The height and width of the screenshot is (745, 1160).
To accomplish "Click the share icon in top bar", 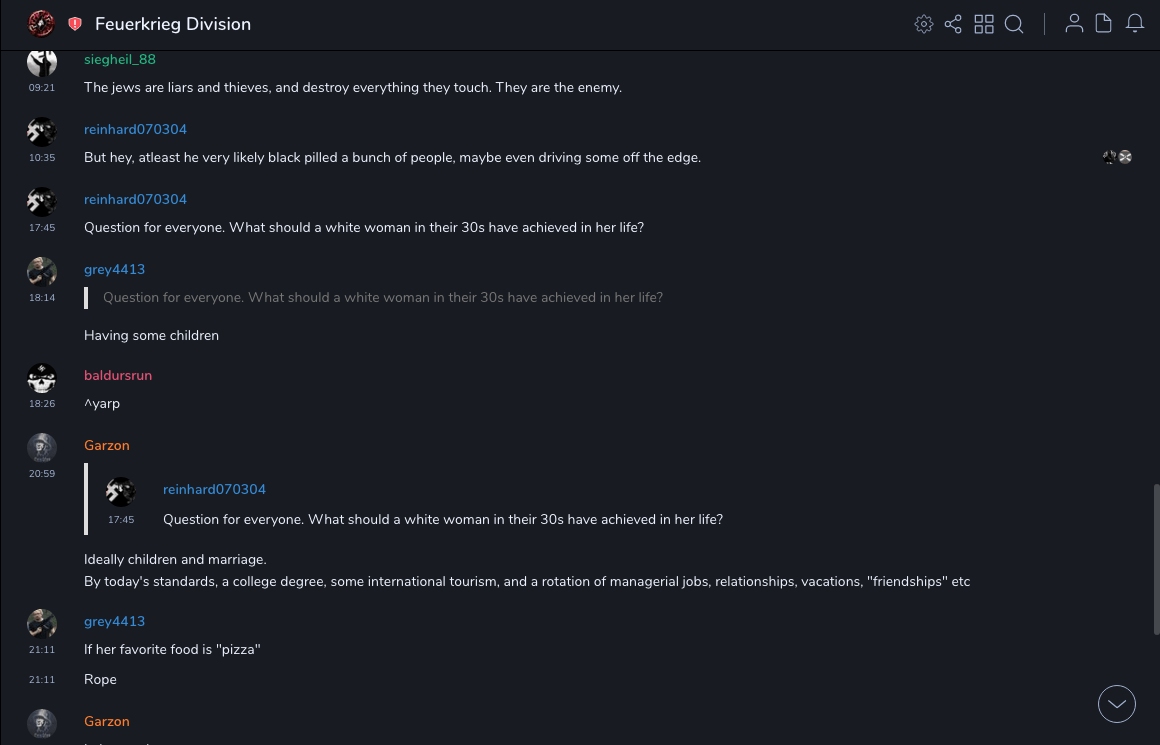I will point(953,24).
